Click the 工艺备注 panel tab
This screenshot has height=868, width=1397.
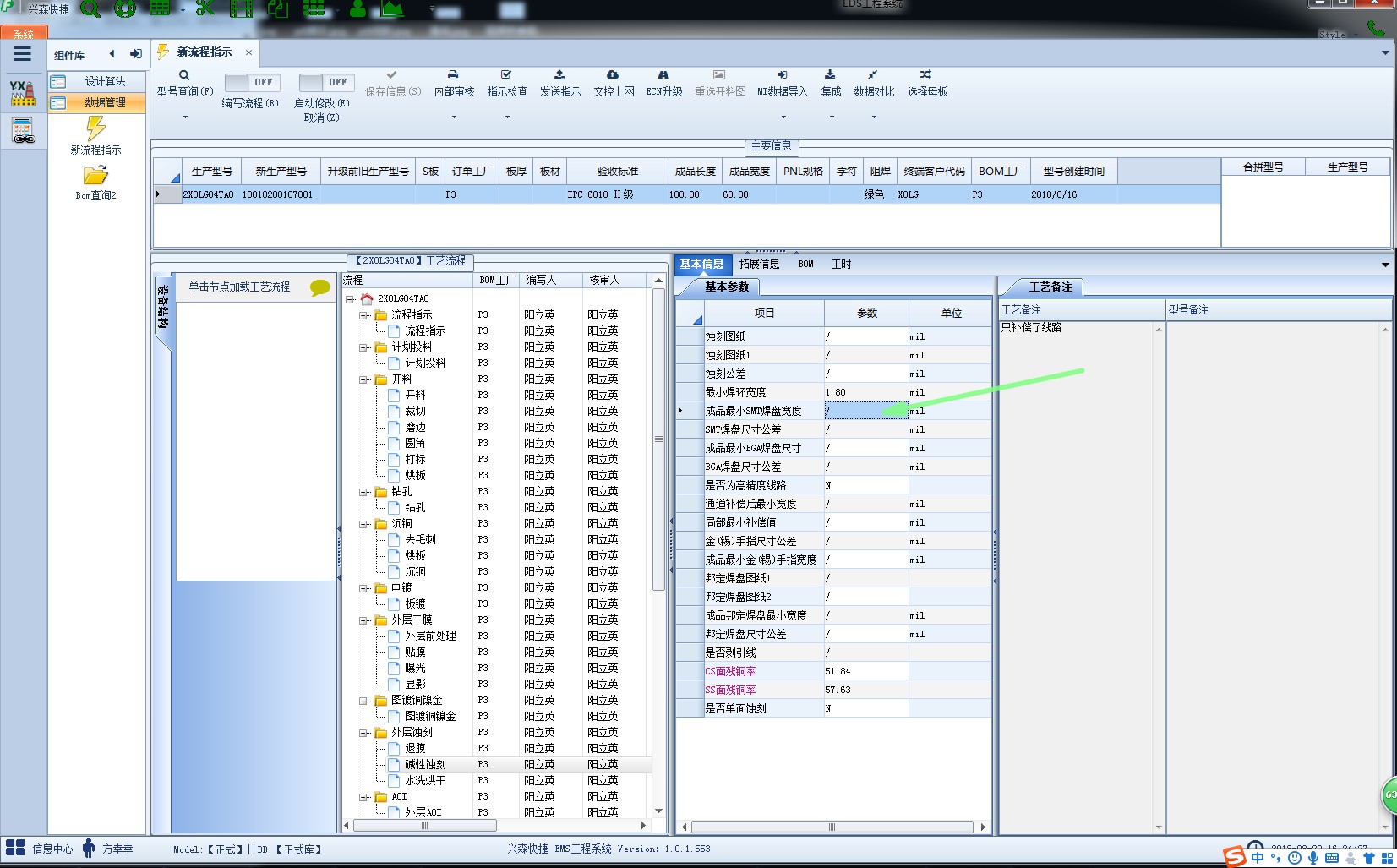1050,287
